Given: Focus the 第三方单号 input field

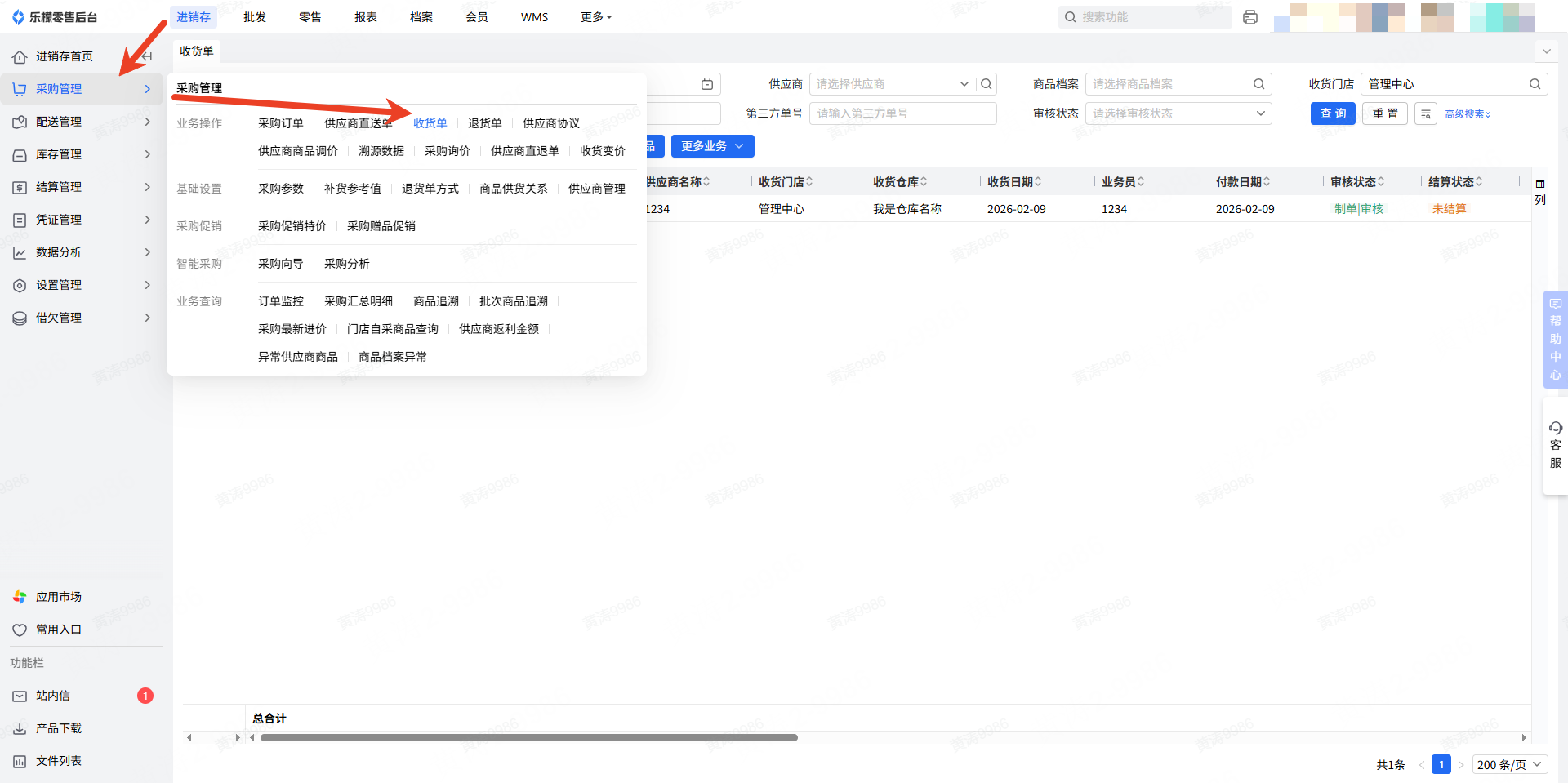Looking at the screenshot, I should coord(903,113).
